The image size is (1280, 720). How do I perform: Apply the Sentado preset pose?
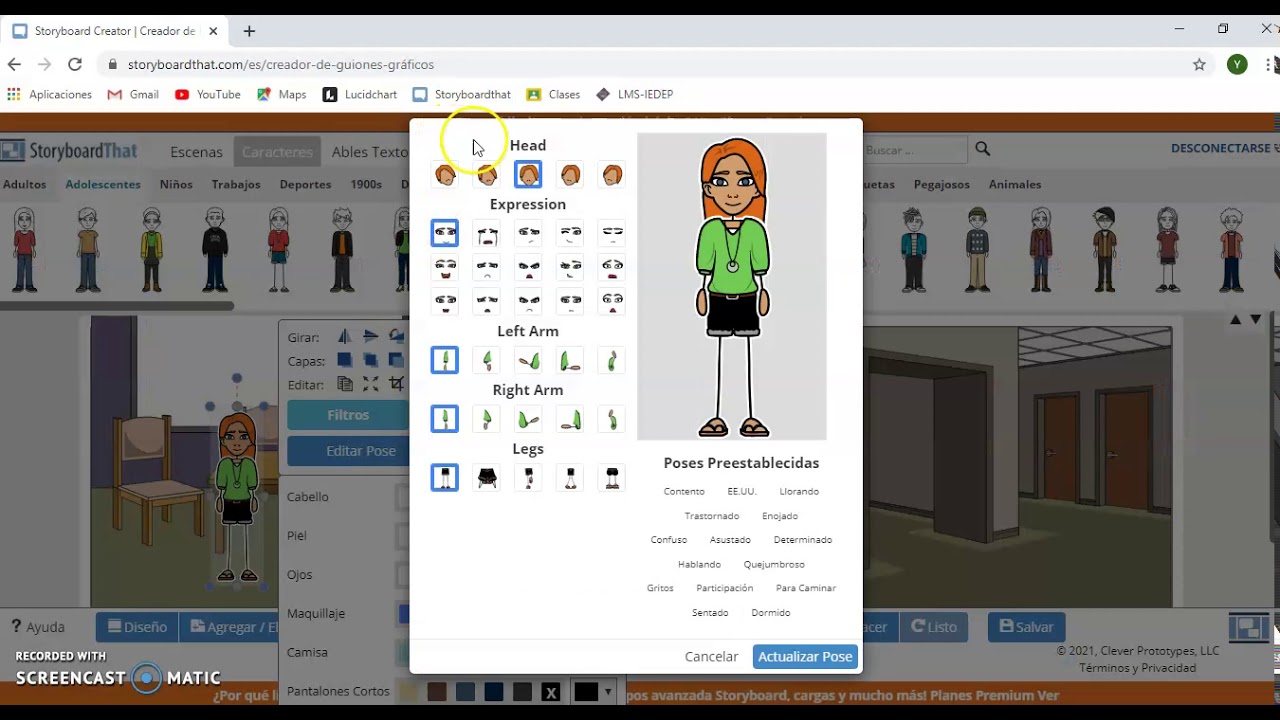point(710,612)
